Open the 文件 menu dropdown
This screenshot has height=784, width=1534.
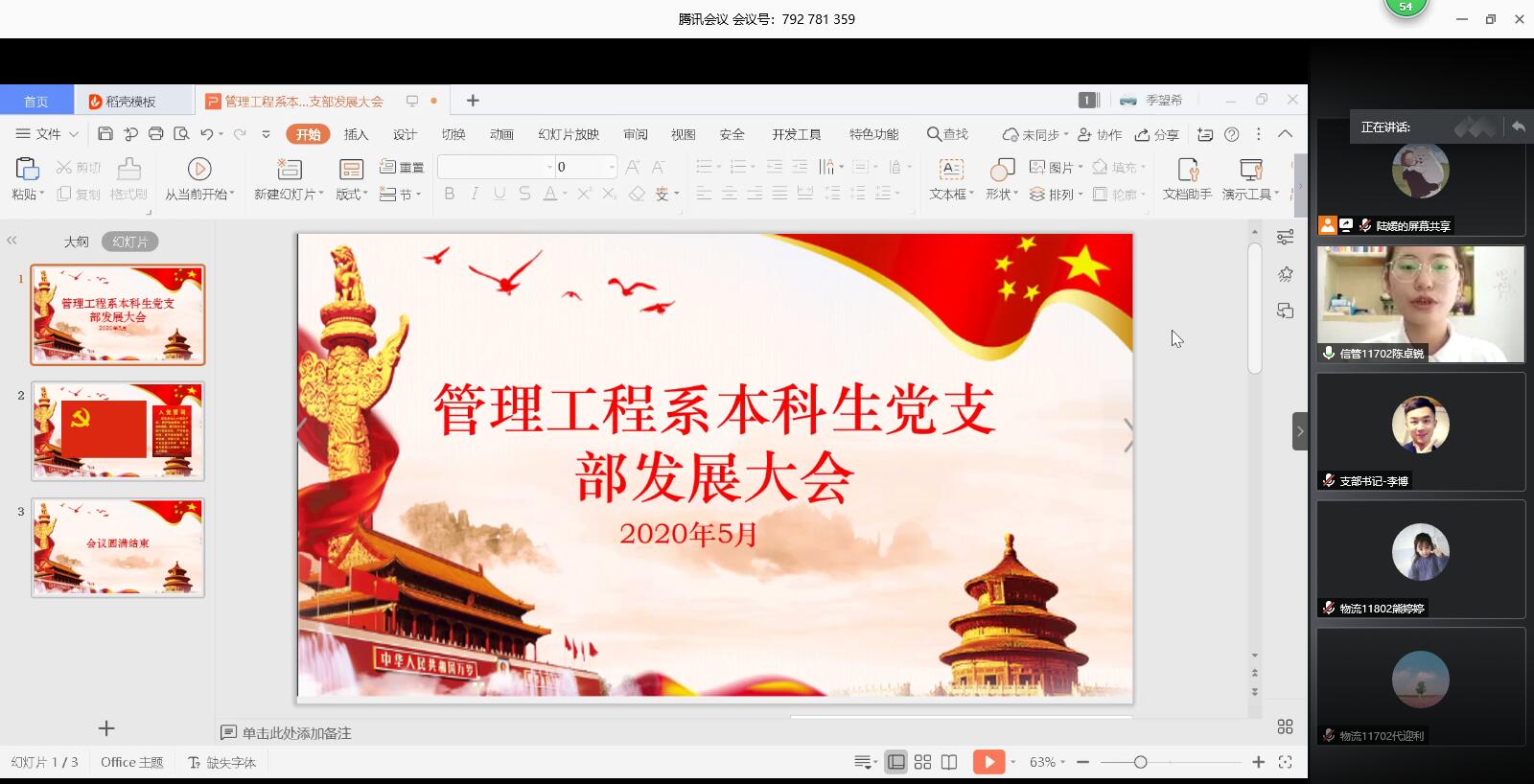point(47,134)
